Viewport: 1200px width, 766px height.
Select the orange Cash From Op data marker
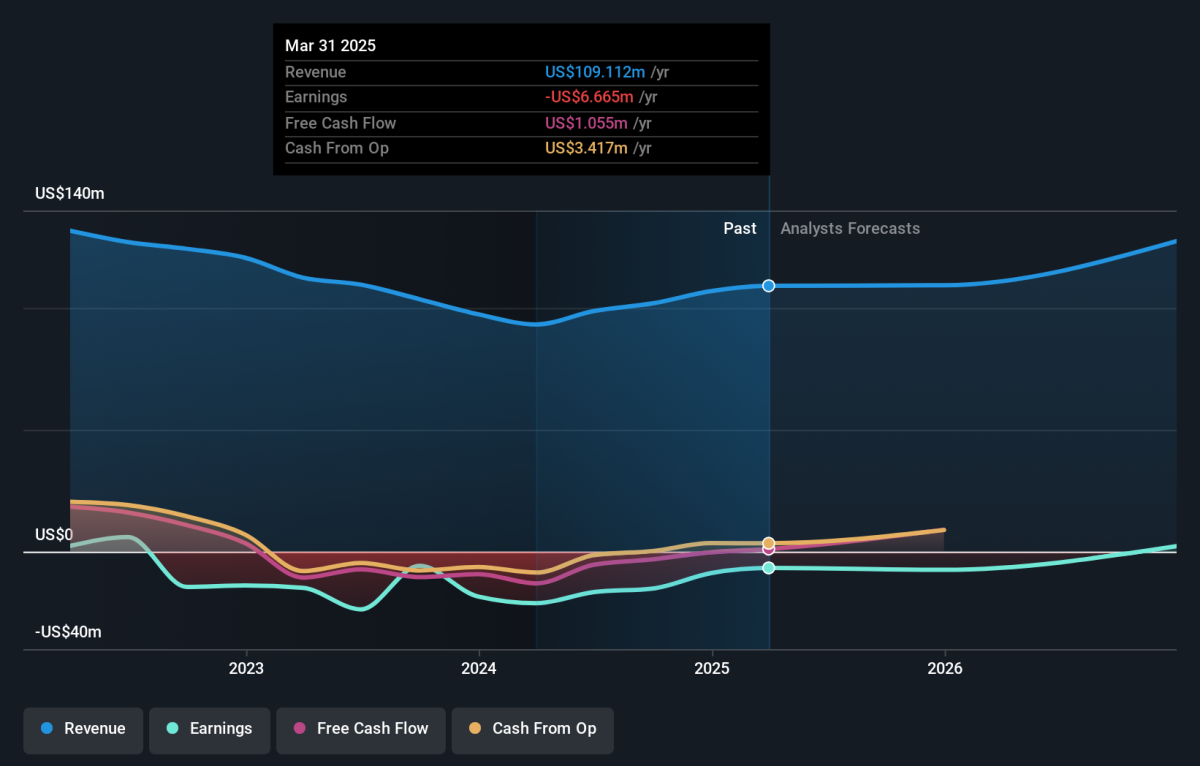pyautogui.click(x=769, y=543)
